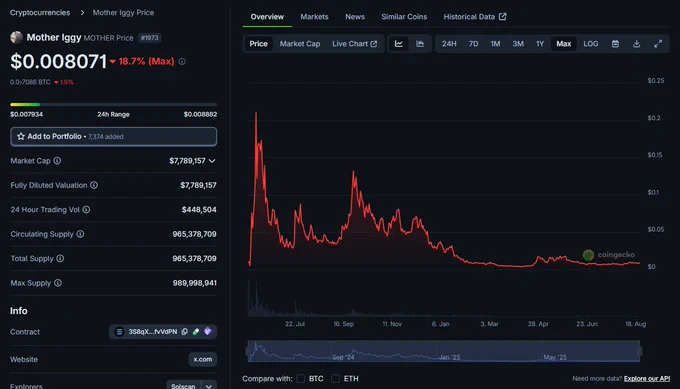Screen dimensions: 680x389
Task: Show 24 Hour Trading Vol info icon
Action: click(x=86, y=209)
